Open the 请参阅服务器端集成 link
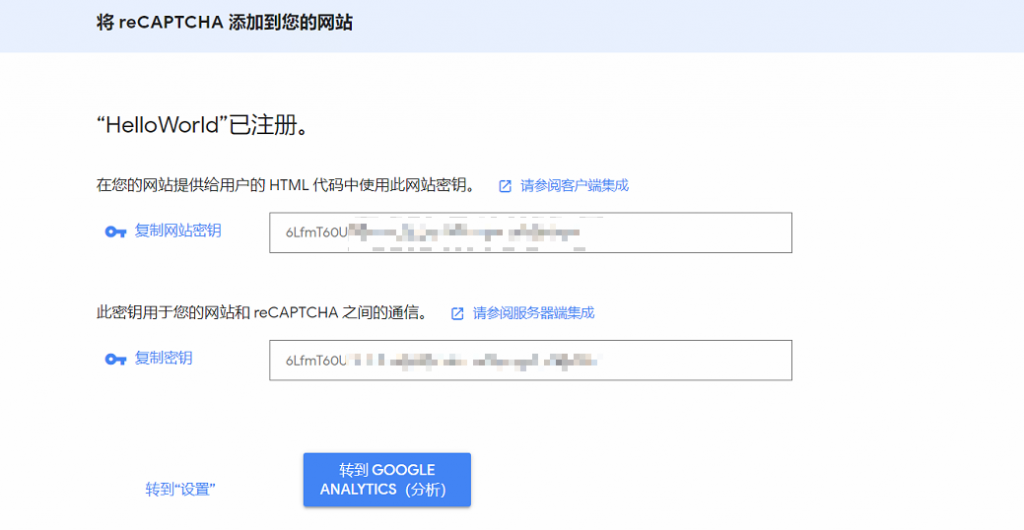 point(533,313)
